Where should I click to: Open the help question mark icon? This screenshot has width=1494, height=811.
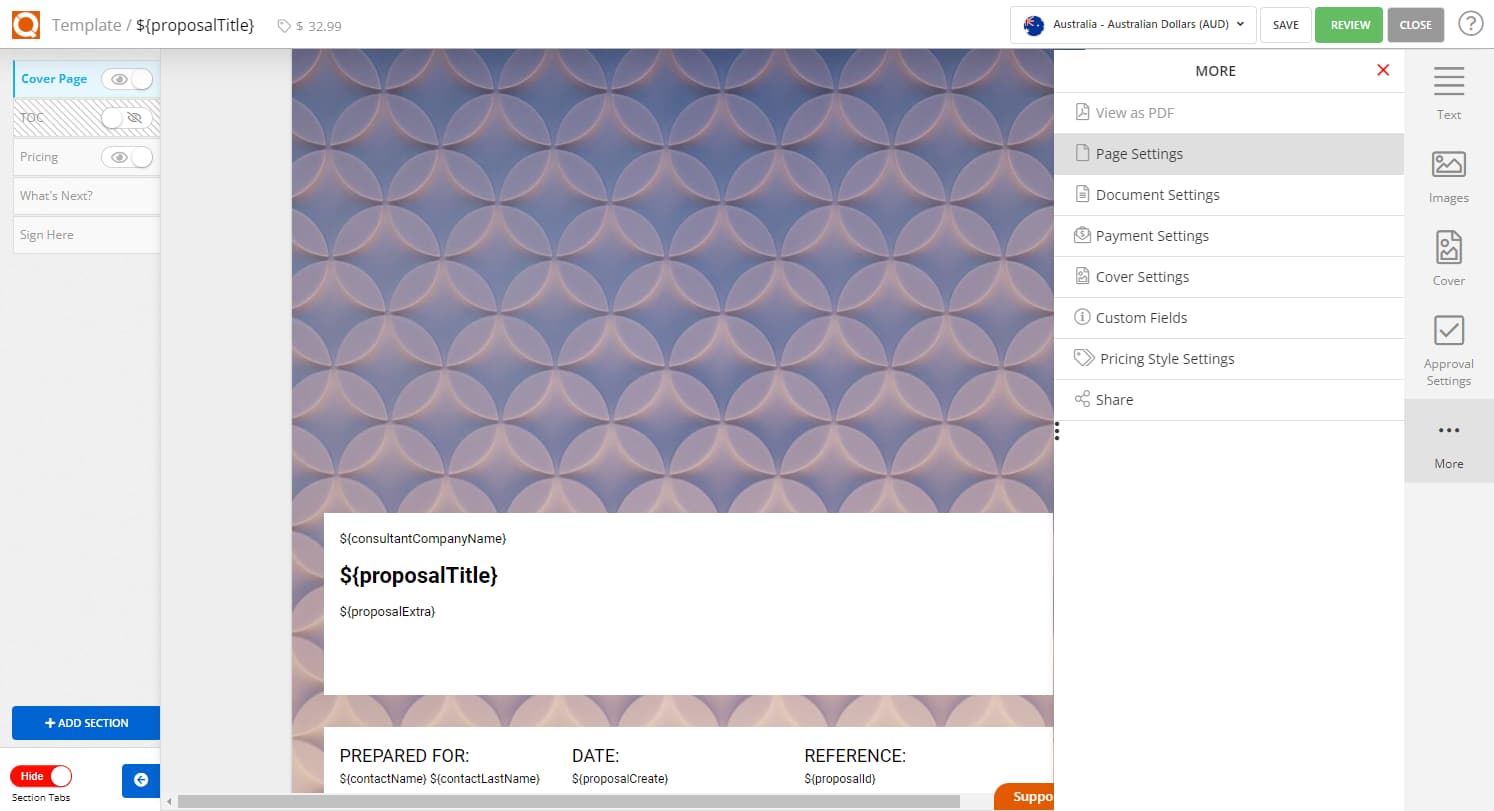tap(1470, 24)
